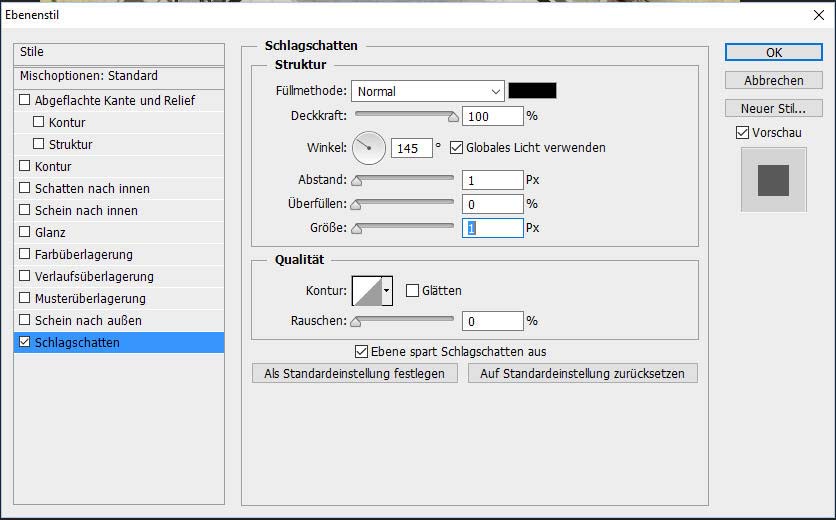Enable the Glätten checkbox
Screen dimensions: 836x520
412,291
